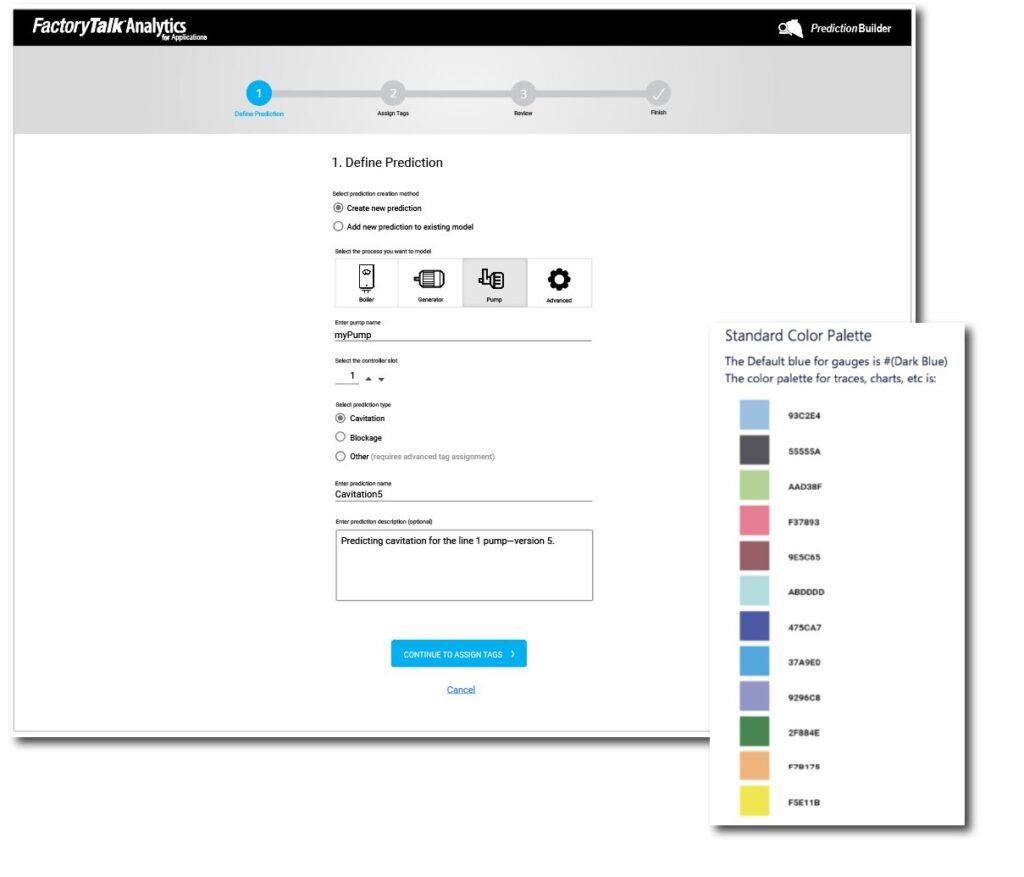The height and width of the screenshot is (877, 1024).
Task: Pick the 37A9E0 sky blue swatch
Action: click(754, 662)
